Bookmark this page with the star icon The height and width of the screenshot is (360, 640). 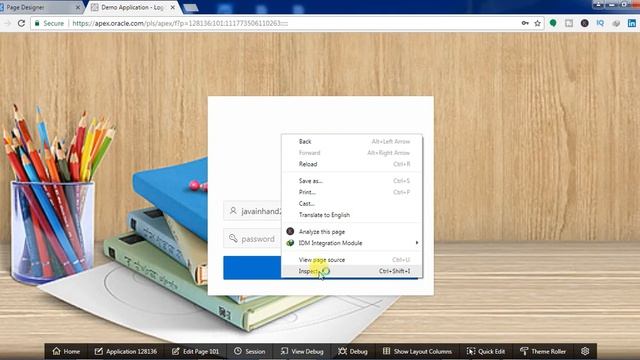pyautogui.click(x=538, y=23)
